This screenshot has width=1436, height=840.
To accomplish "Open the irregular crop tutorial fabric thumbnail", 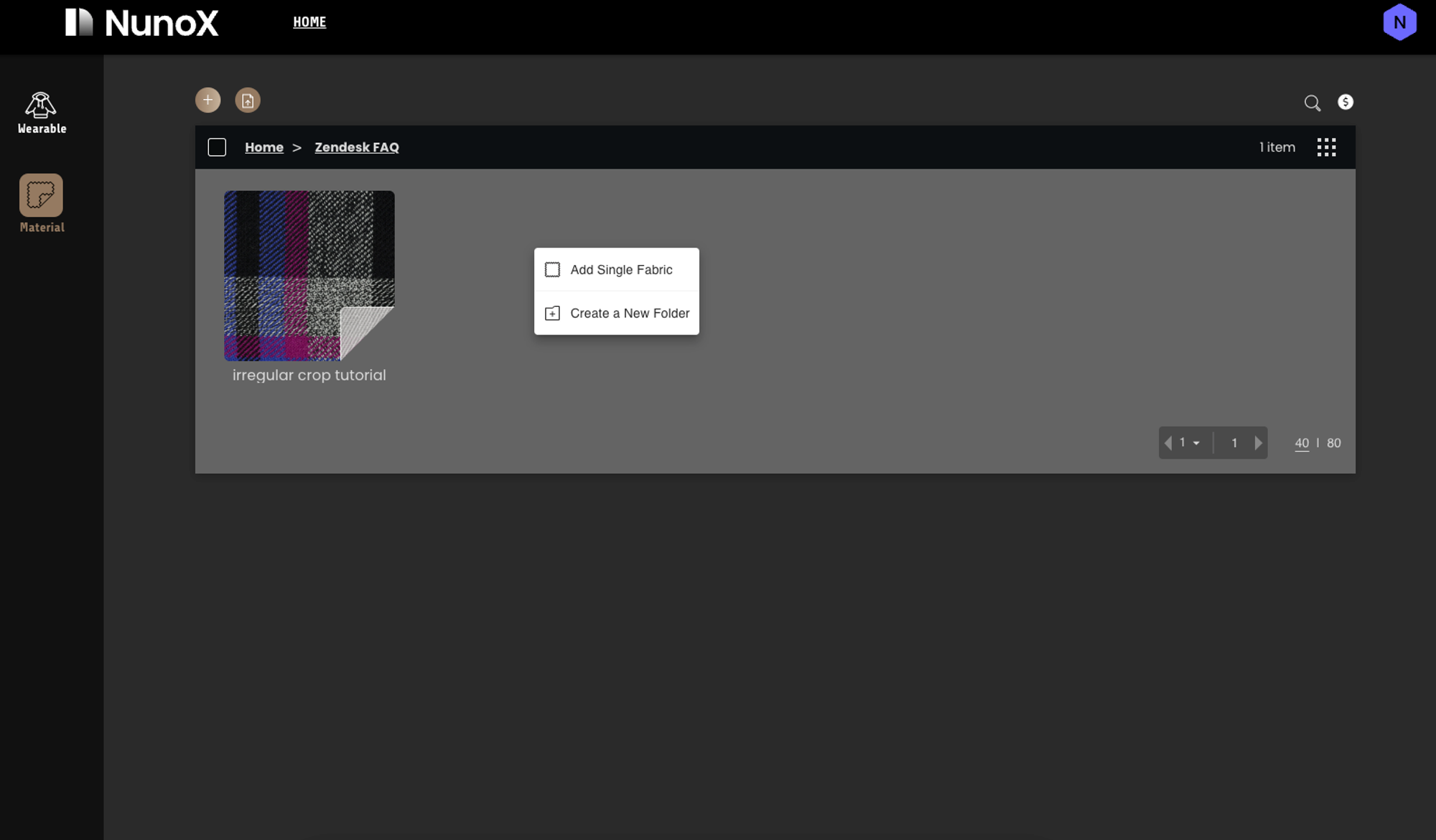I will coord(309,276).
